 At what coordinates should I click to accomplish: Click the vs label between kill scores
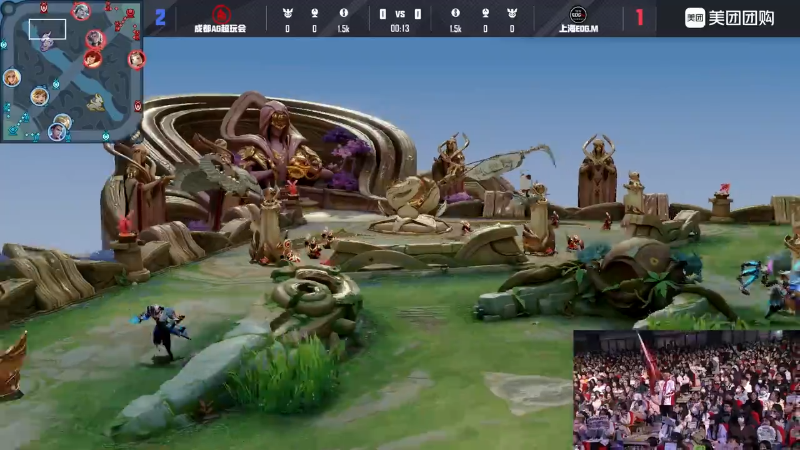point(400,14)
